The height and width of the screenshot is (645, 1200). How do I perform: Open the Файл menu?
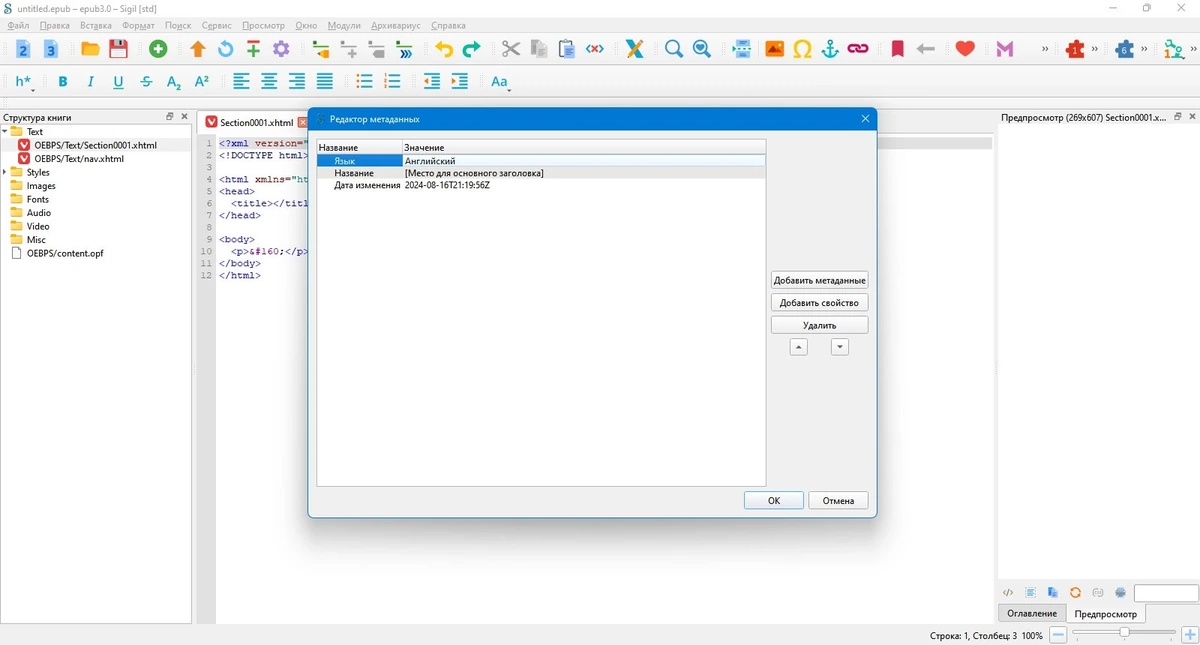pos(17,25)
